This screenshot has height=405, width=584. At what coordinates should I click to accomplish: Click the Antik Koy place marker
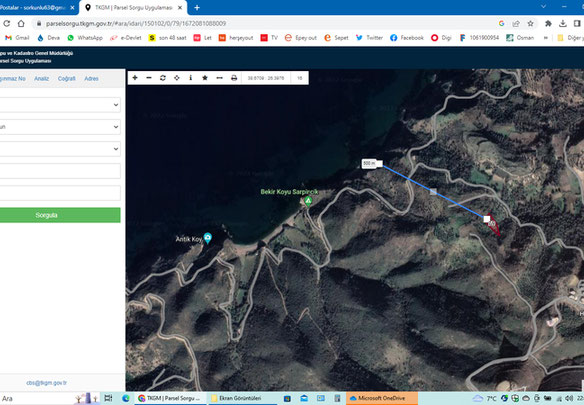click(x=208, y=238)
